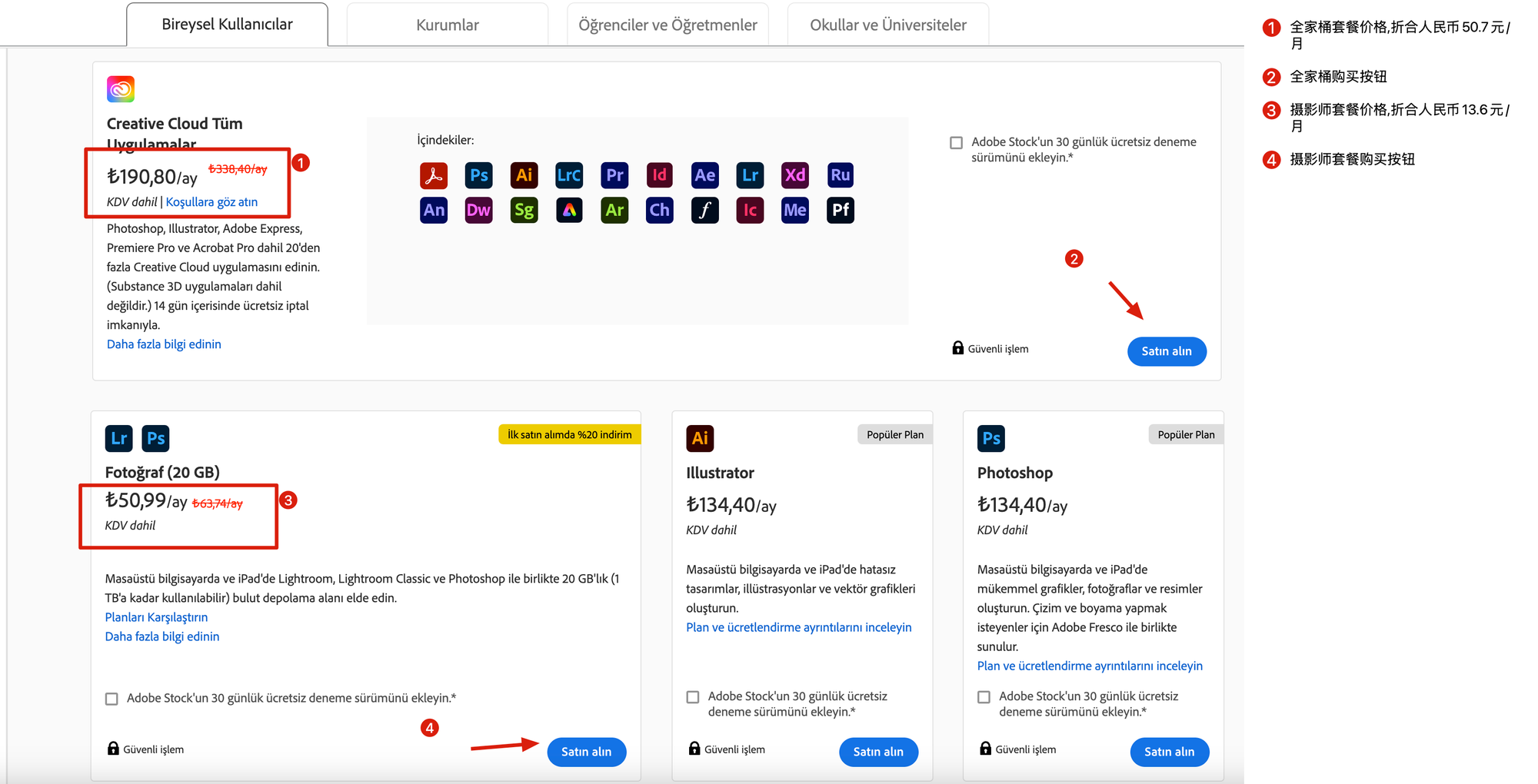This screenshot has width=1538, height=784.
Task: Open the Kurumlar tab
Action: click(x=448, y=25)
